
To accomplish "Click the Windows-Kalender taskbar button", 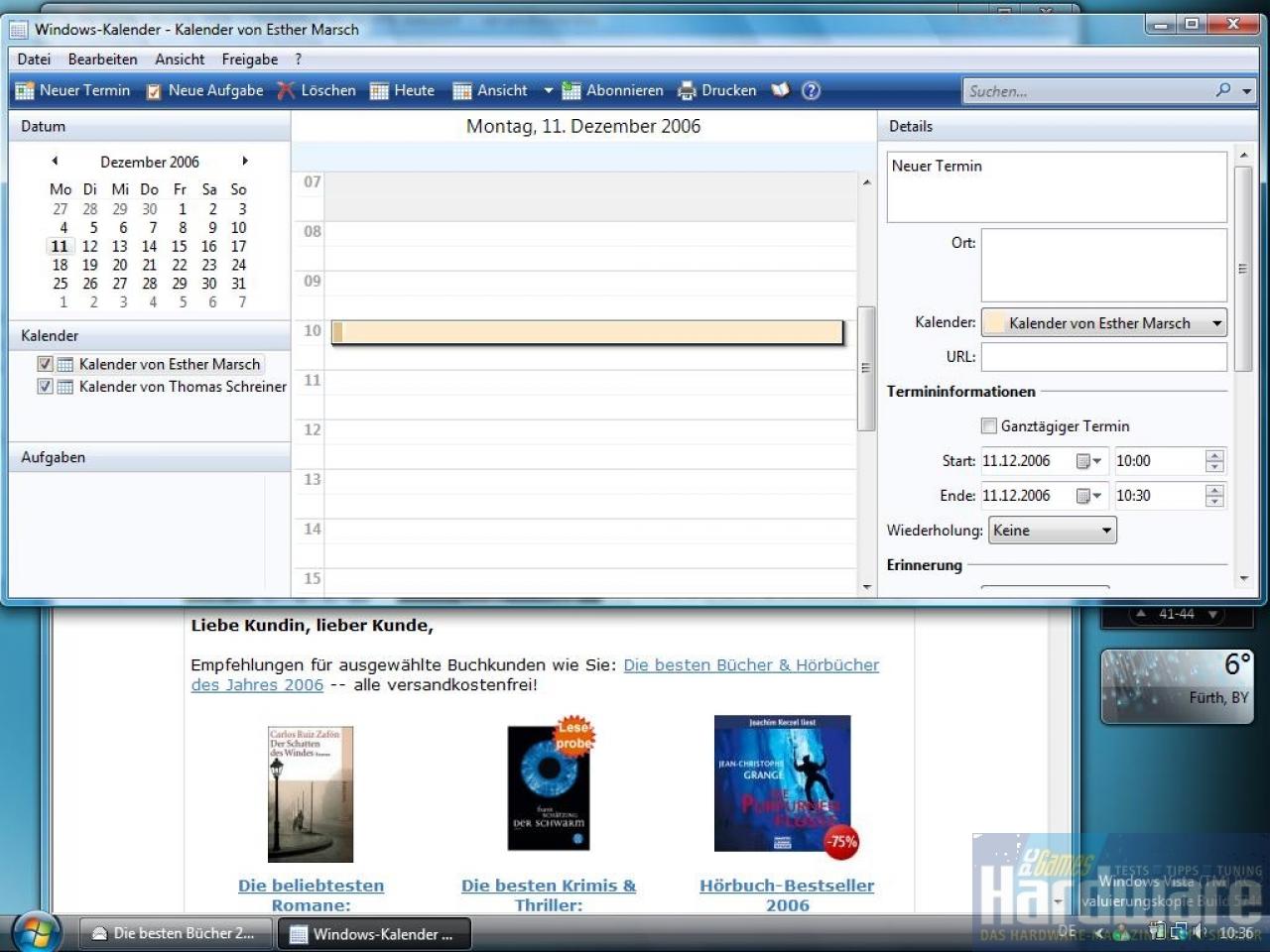I will (x=373, y=933).
